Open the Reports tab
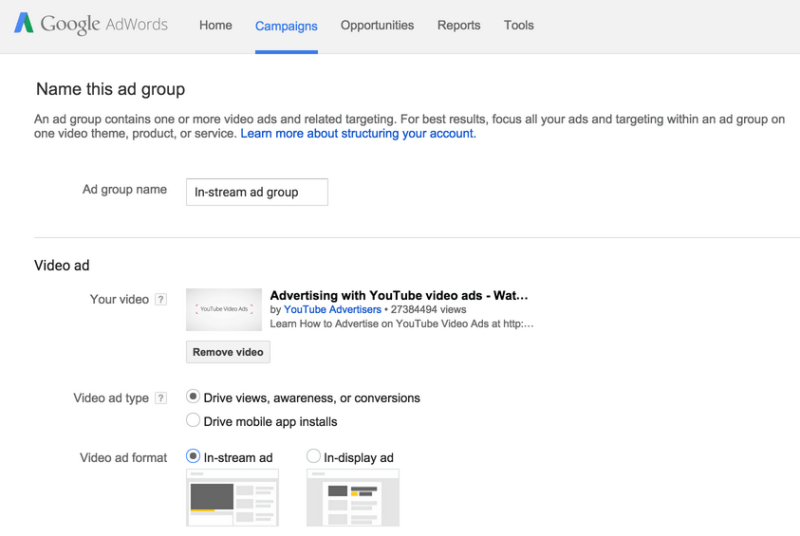Screen dimensions: 800x536 [x=458, y=25]
